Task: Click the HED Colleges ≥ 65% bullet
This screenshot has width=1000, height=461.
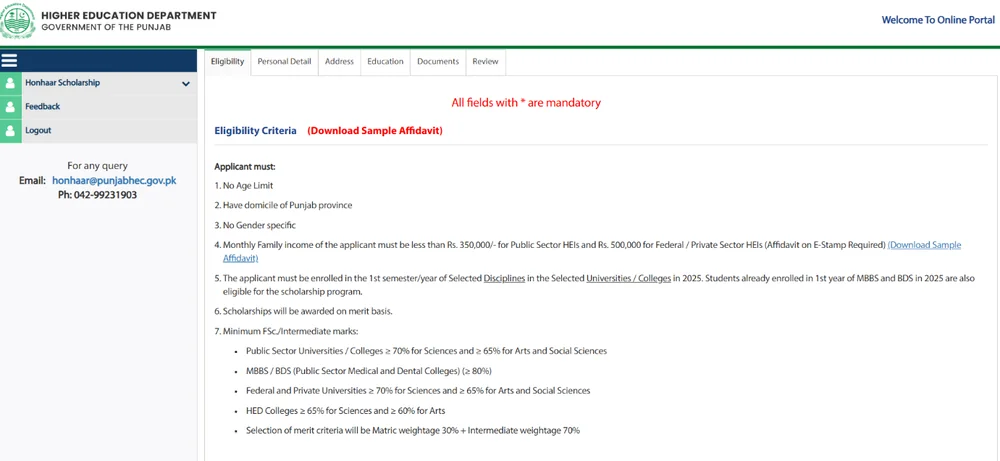Action: (346, 410)
